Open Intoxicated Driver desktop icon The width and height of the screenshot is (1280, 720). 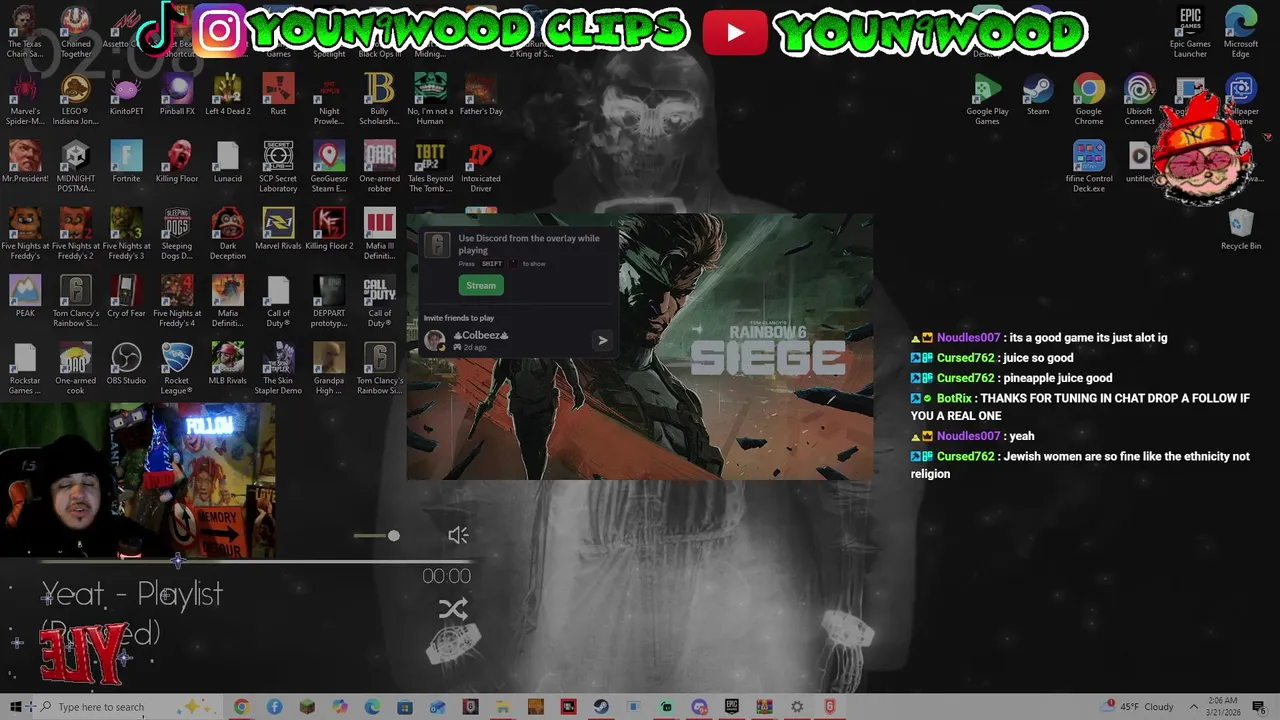tap(481, 167)
